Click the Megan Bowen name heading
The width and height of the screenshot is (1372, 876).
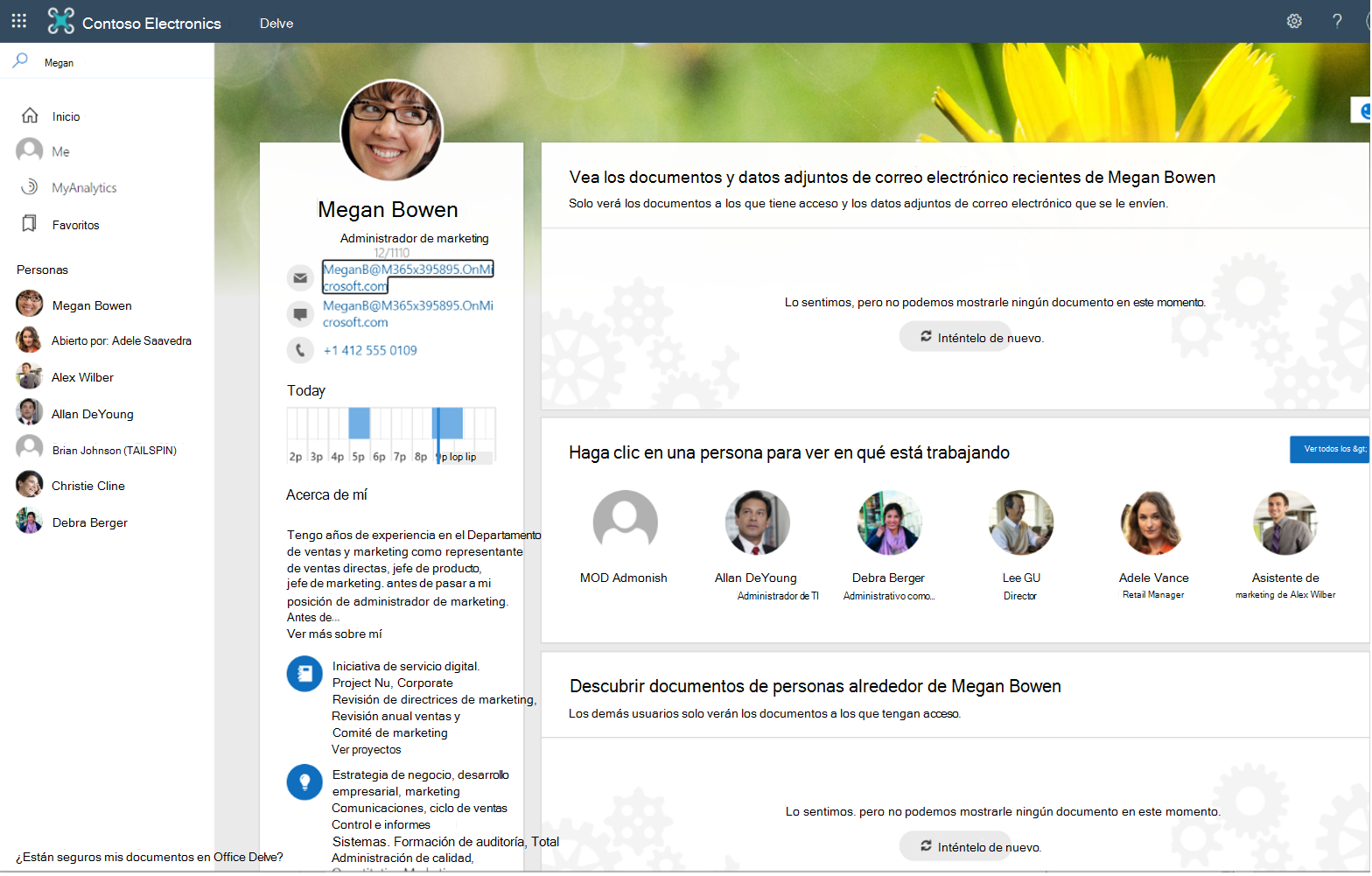[x=388, y=210]
